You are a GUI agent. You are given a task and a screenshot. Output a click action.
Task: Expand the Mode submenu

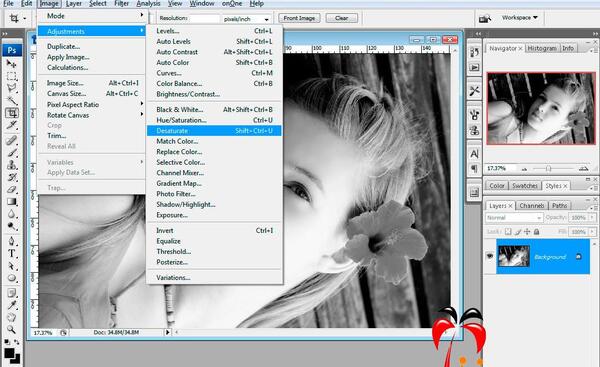point(91,16)
